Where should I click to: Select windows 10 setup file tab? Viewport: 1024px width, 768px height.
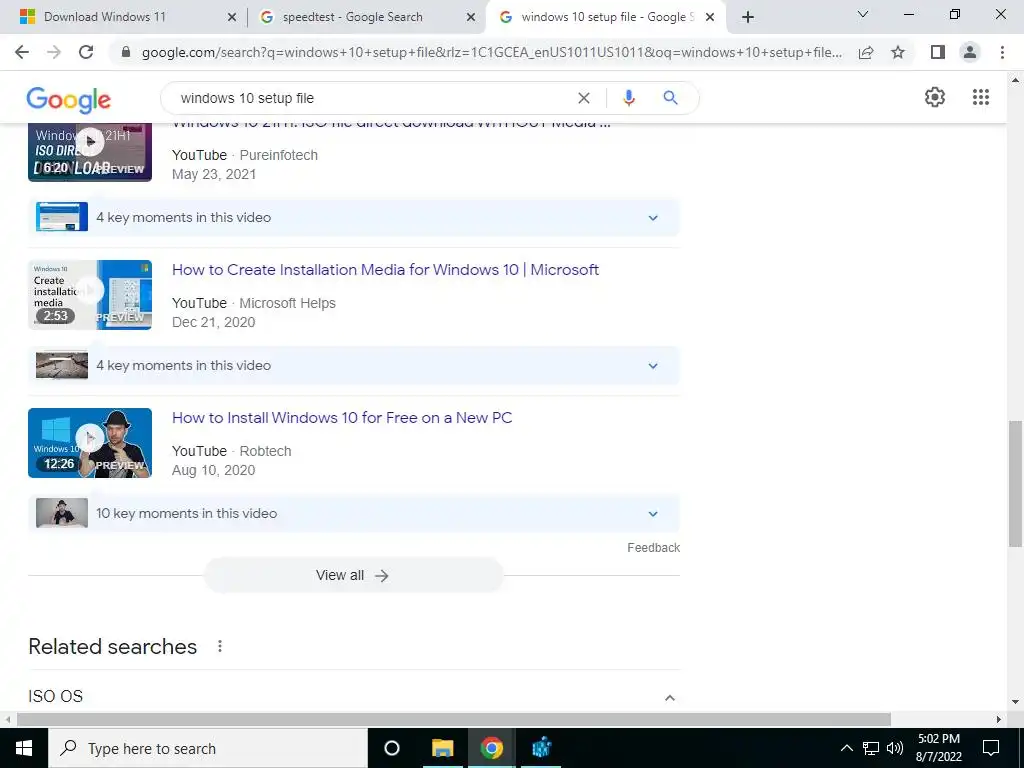607,17
